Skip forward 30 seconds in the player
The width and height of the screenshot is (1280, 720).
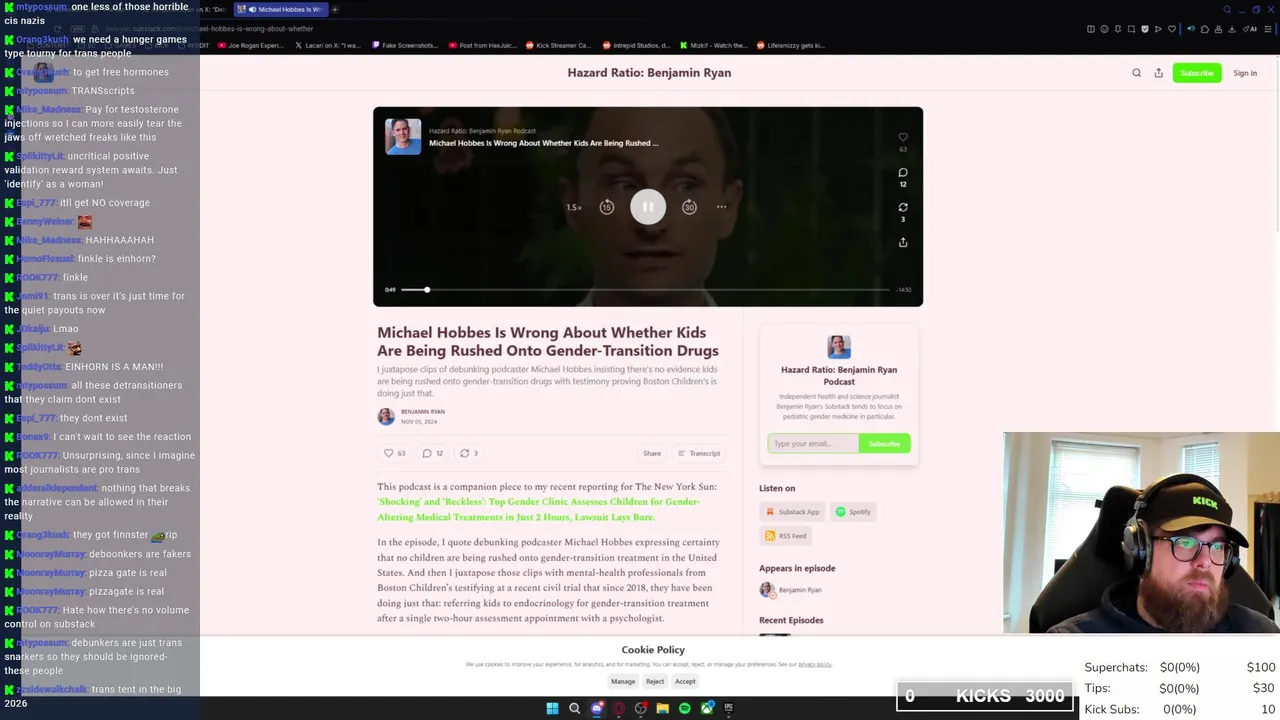pyautogui.click(x=689, y=207)
